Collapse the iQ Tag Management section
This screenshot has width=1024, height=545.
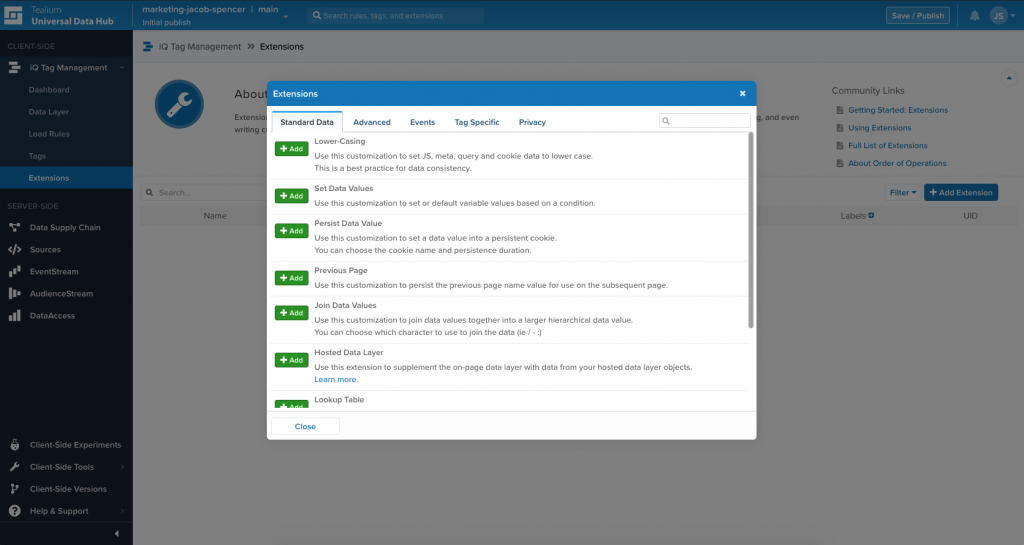click(x=122, y=68)
